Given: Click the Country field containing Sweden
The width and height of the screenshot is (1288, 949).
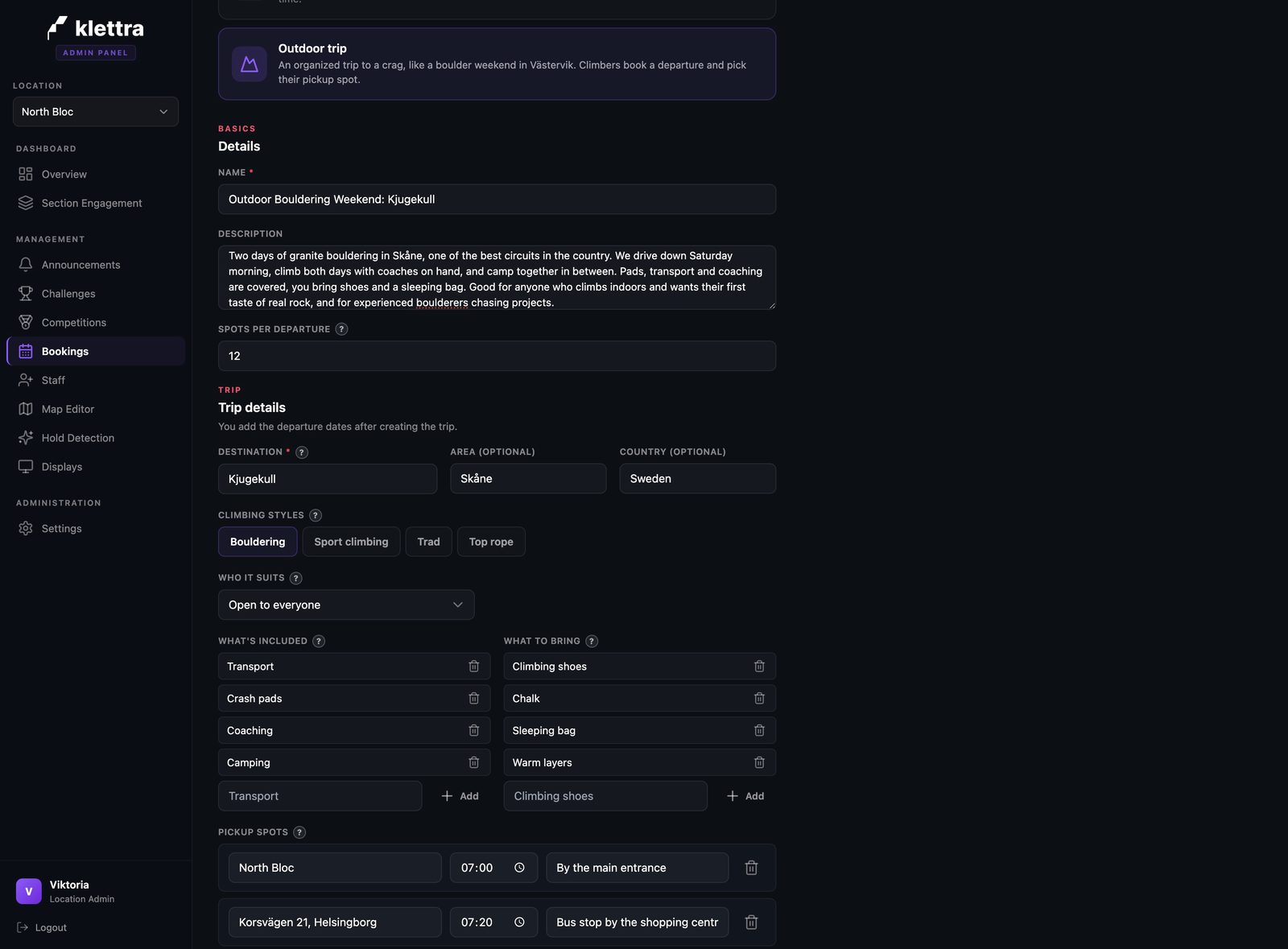Looking at the screenshot, I should [x=698, y=479].
